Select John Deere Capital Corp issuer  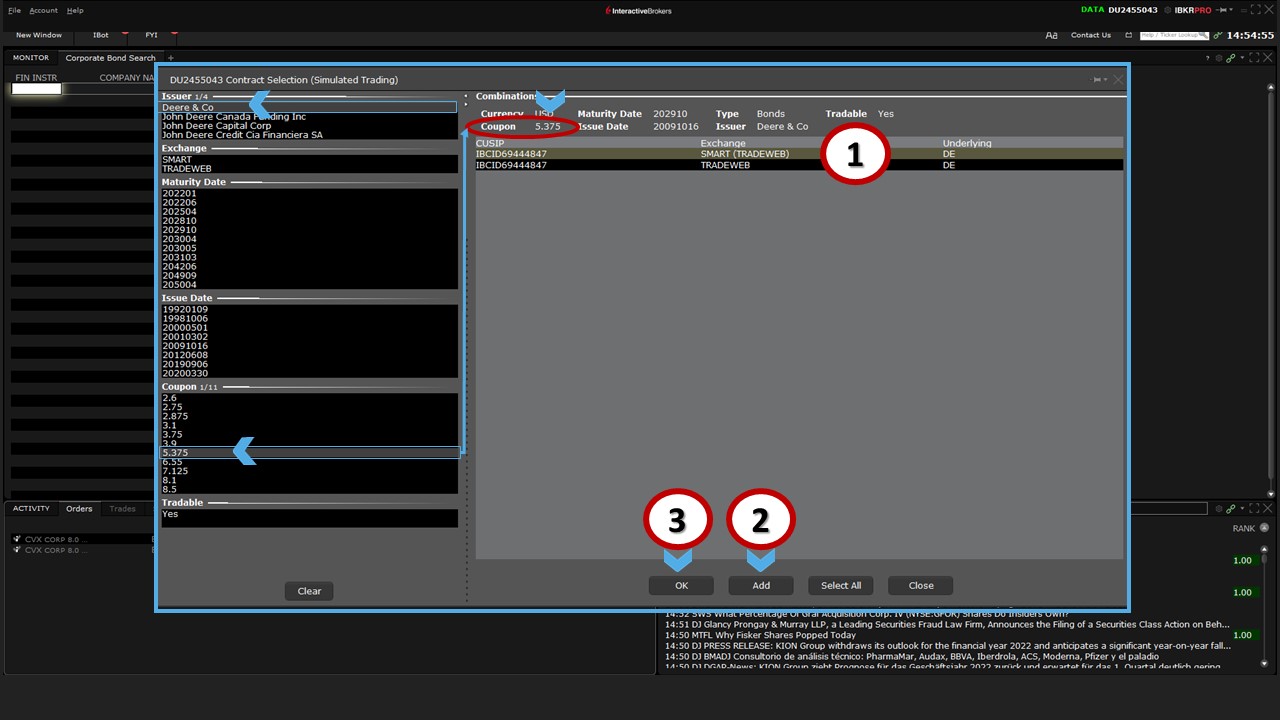click(x=216, y=126)
